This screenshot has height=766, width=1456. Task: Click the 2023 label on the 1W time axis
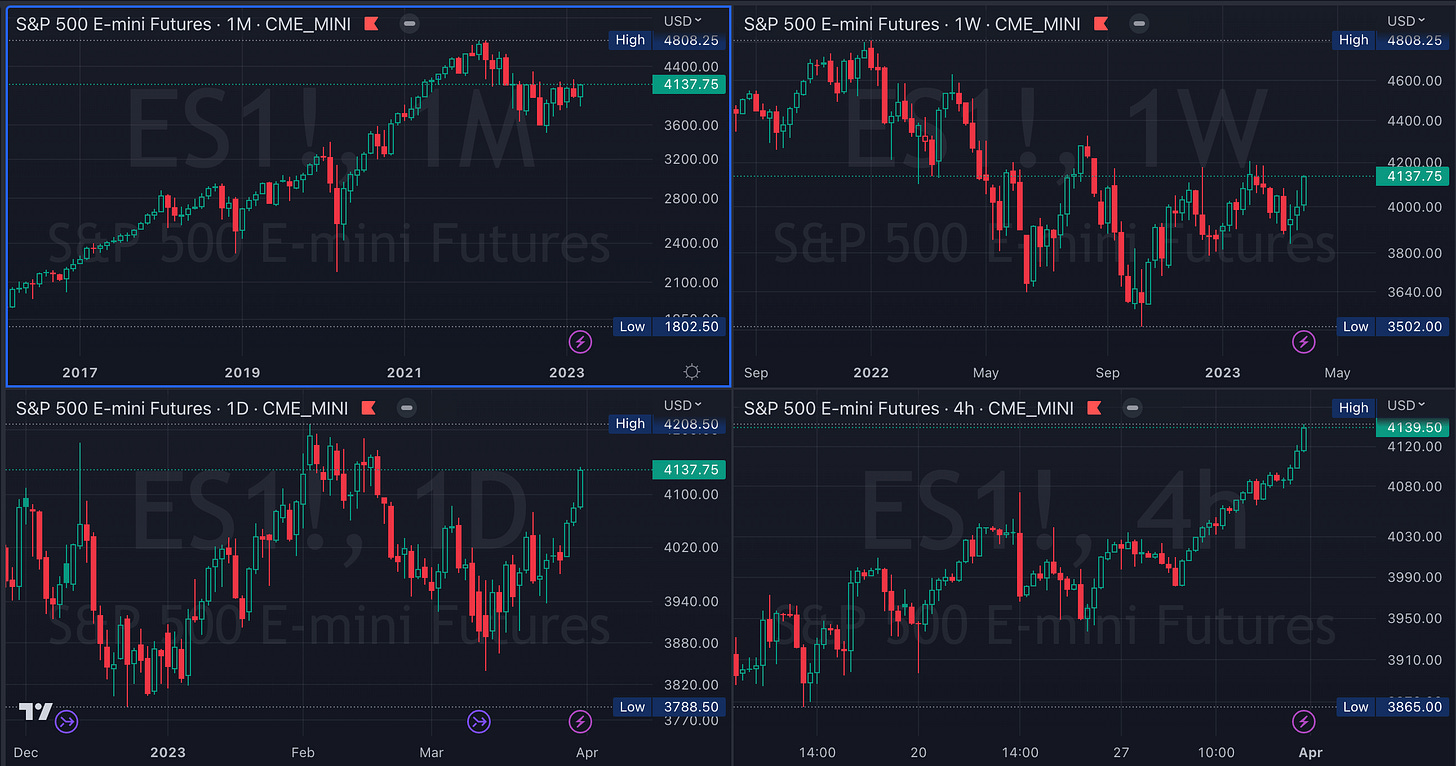(x=1222, y=372)
